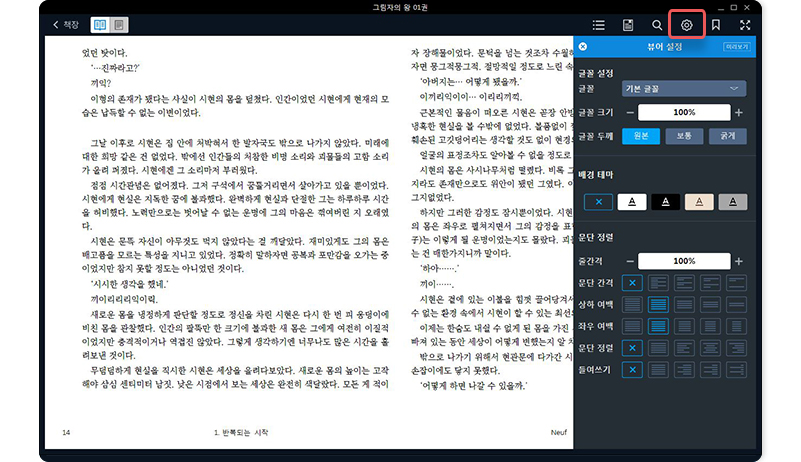This screenshot has width=801, height=462.
Task: Switch to two-page spread view
Action: (99, 24)
